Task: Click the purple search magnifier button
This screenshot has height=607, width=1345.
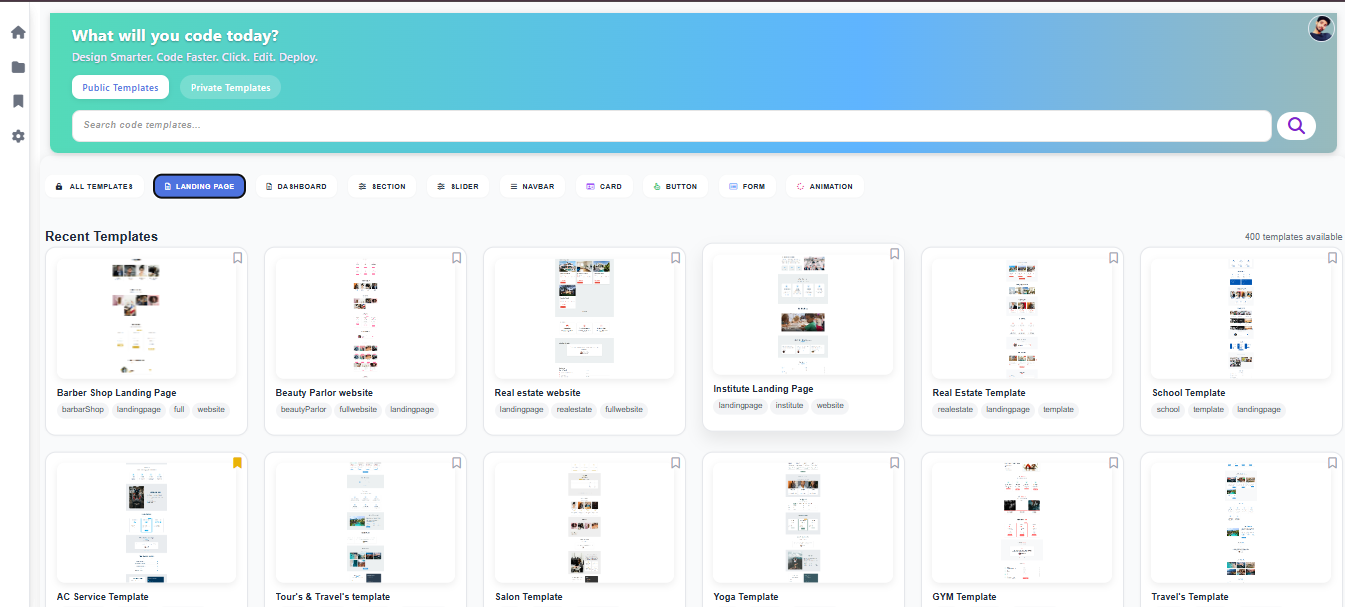Action: pos(1296,126)
